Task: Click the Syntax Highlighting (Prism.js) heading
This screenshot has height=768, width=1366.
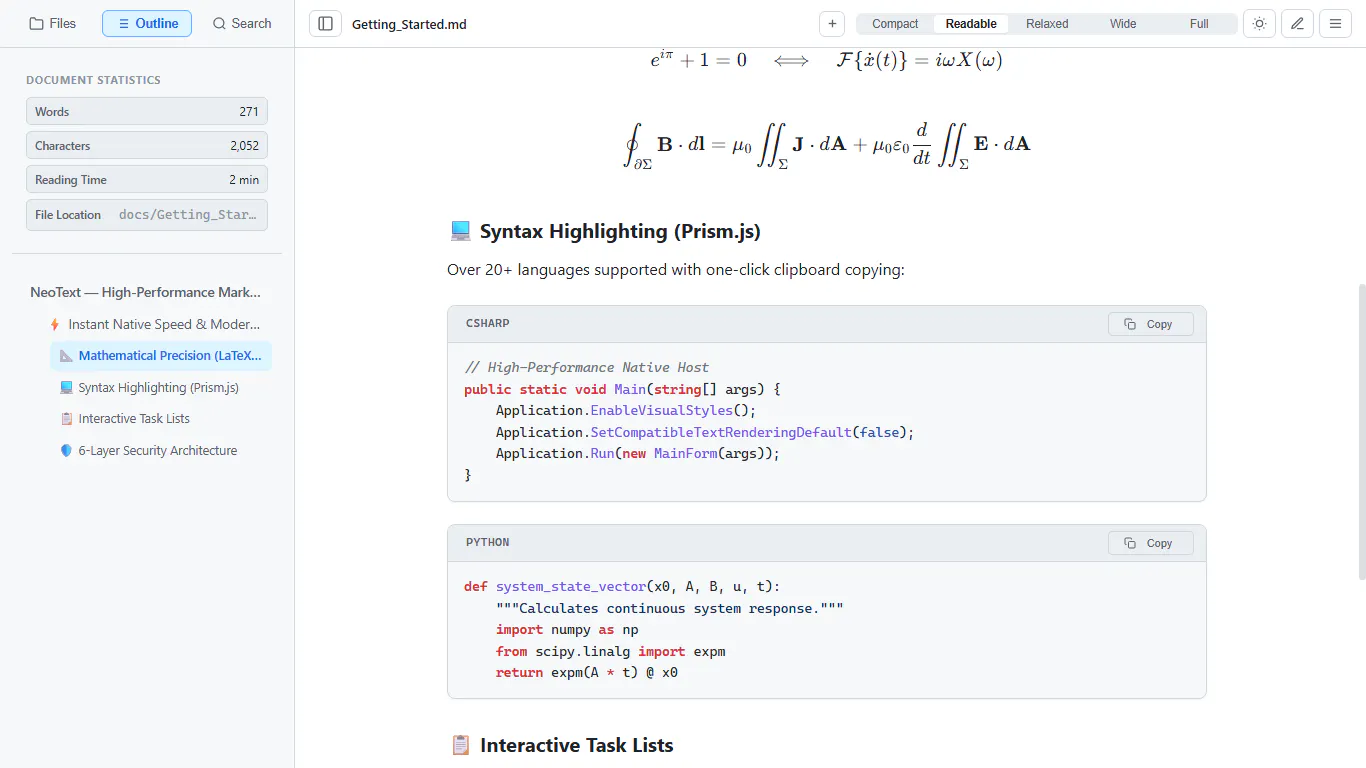Action: coord(605,231)
